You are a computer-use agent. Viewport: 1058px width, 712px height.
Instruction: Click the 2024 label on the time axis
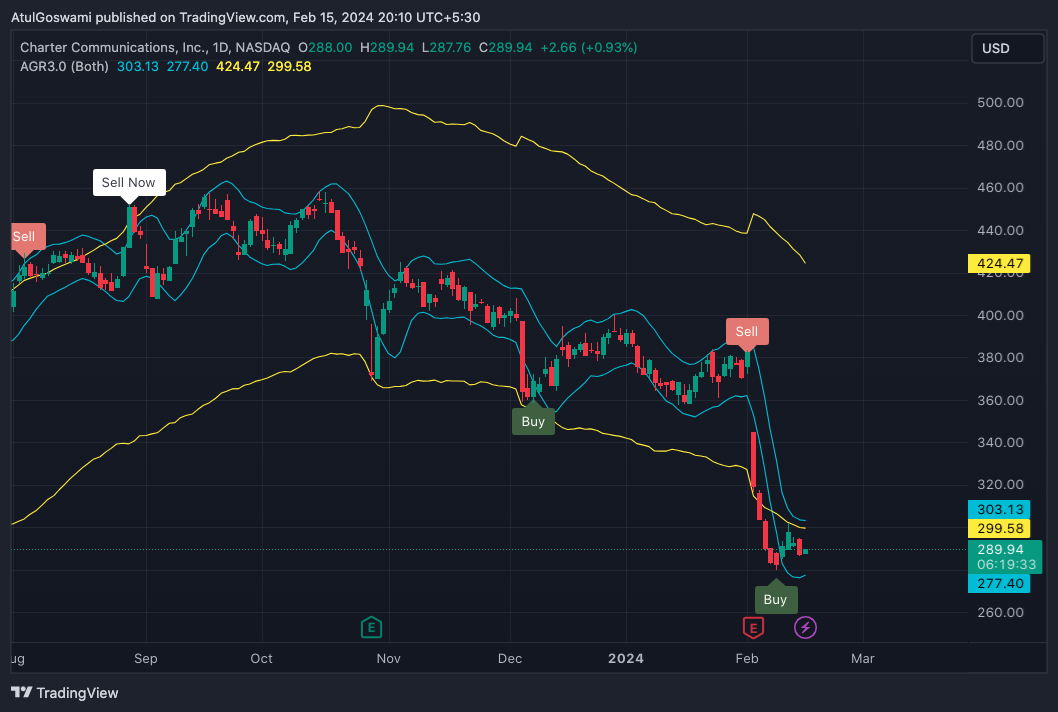pos(625,658)
